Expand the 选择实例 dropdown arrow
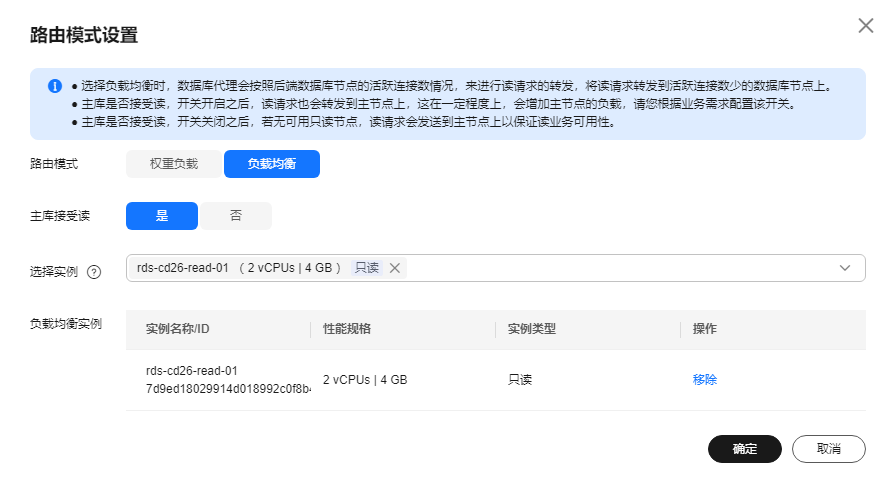 845,268
